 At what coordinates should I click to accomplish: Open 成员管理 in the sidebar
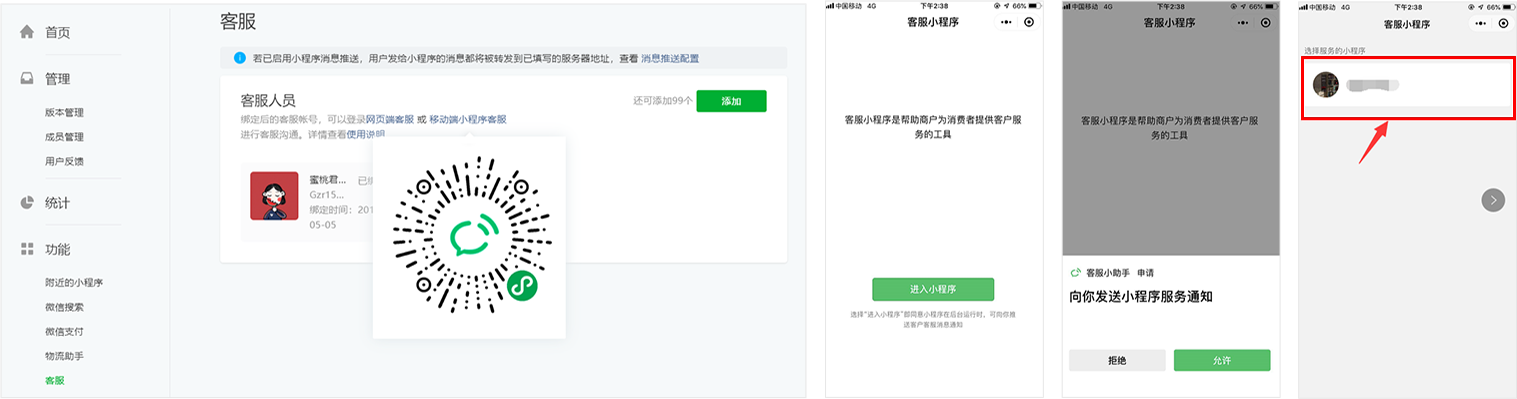pyautogui.click(x=64, y=137)
